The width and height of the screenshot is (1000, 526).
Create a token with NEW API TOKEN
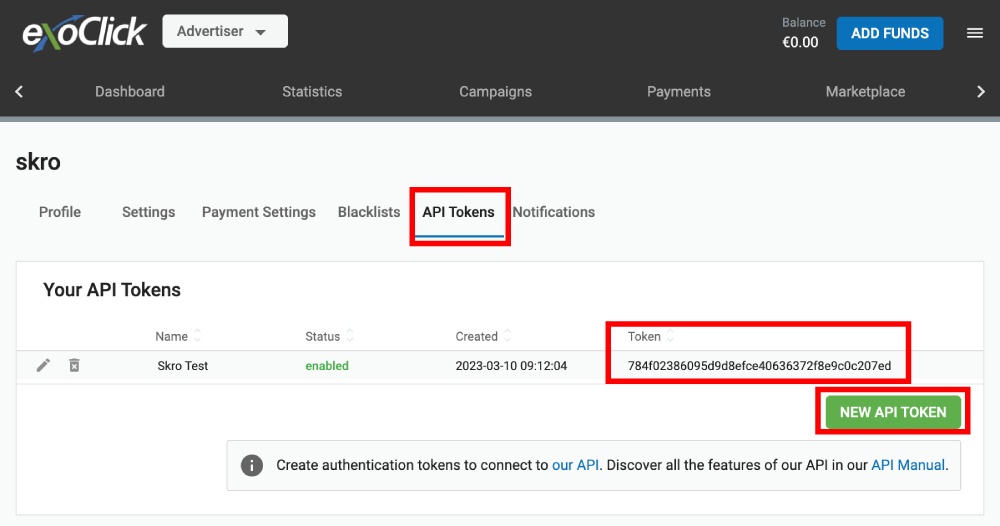pos(893,413)
